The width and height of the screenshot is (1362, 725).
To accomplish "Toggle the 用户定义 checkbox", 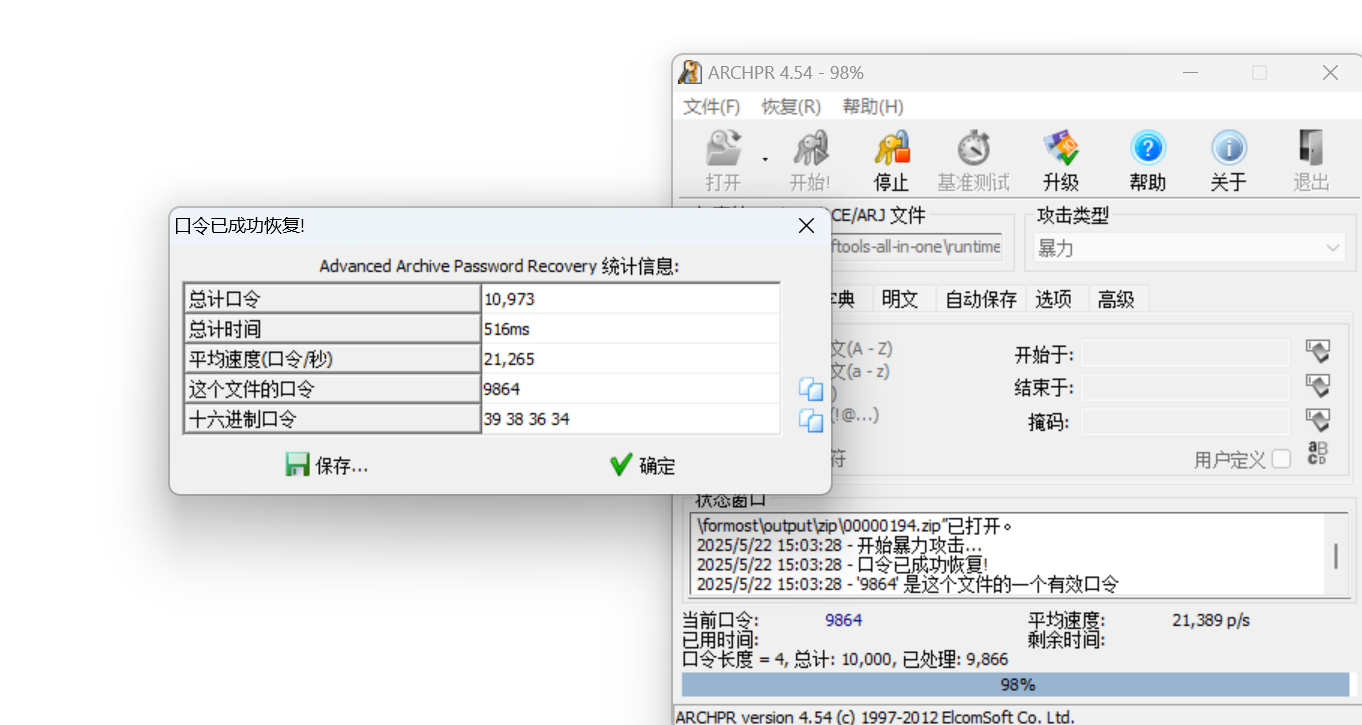I will (1281, 459).
